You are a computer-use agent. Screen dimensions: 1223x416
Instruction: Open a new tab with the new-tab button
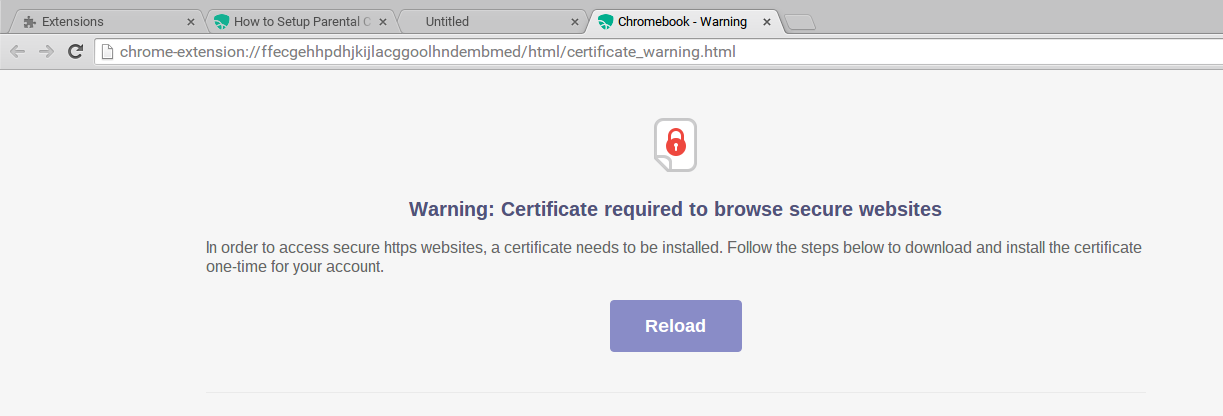coord(800,22)
